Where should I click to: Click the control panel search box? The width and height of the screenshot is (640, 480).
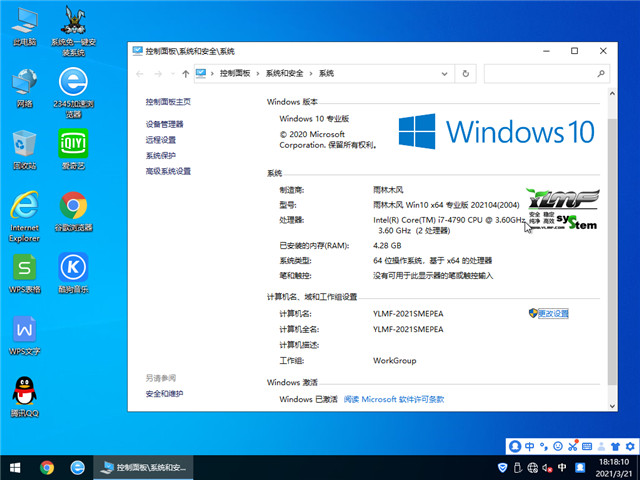(547, 74)
